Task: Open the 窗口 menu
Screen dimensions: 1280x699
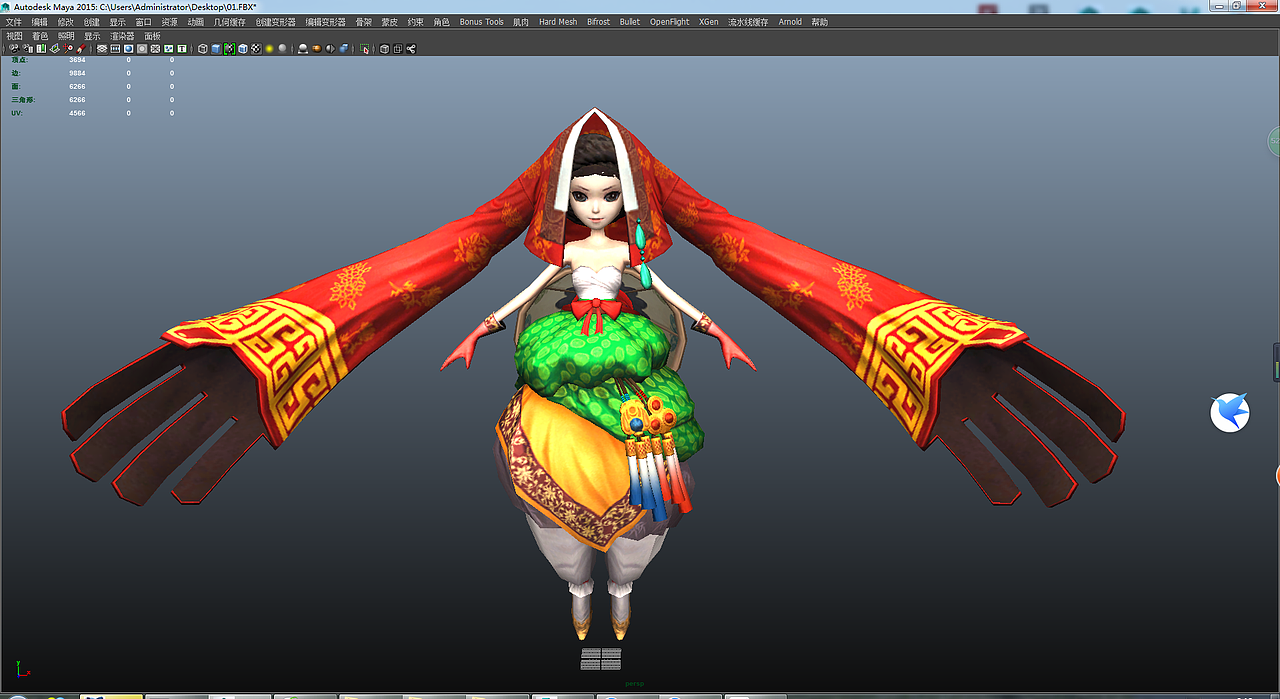Action: [x=144, y=22]
